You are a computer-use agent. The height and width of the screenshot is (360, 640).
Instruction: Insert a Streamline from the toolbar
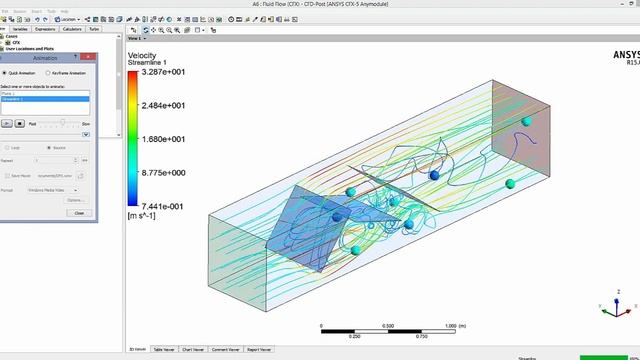pyautogui.click(x=103, y=19)
